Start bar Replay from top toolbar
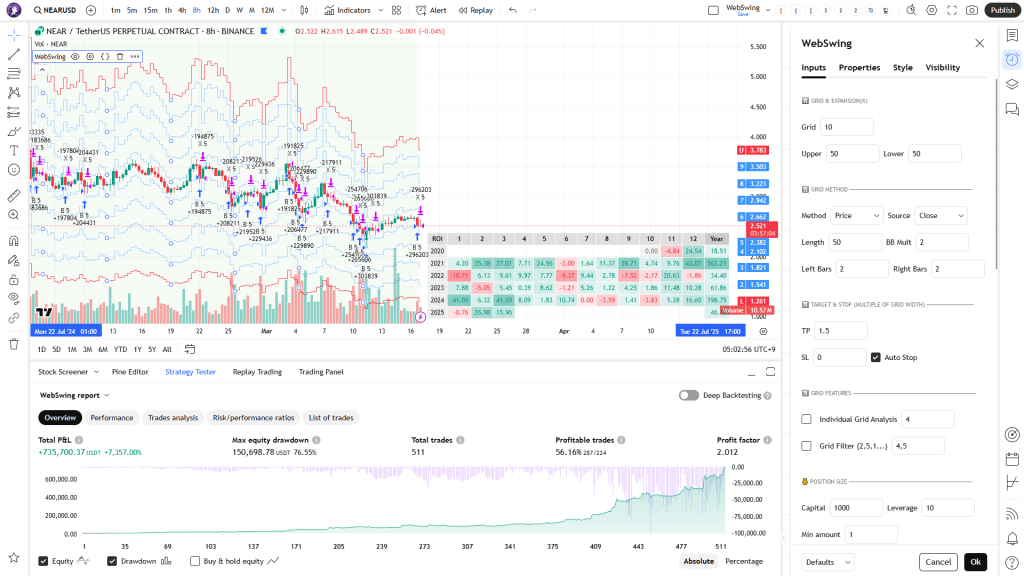Viewport: 1024px width, 576px height. pyautogui.click(x=475, y=10)
